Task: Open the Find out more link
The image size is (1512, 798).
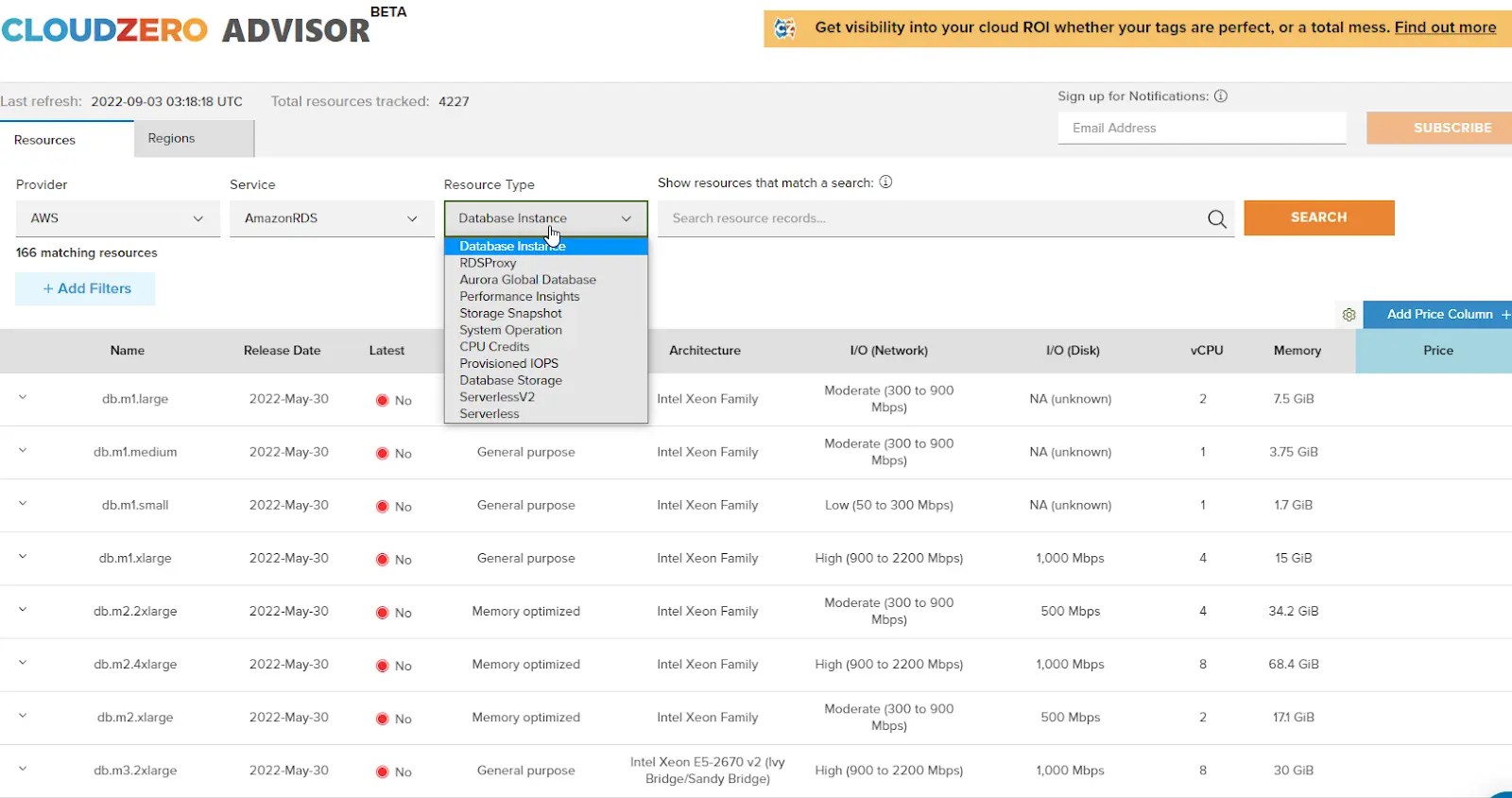Action: point(1445,27)
